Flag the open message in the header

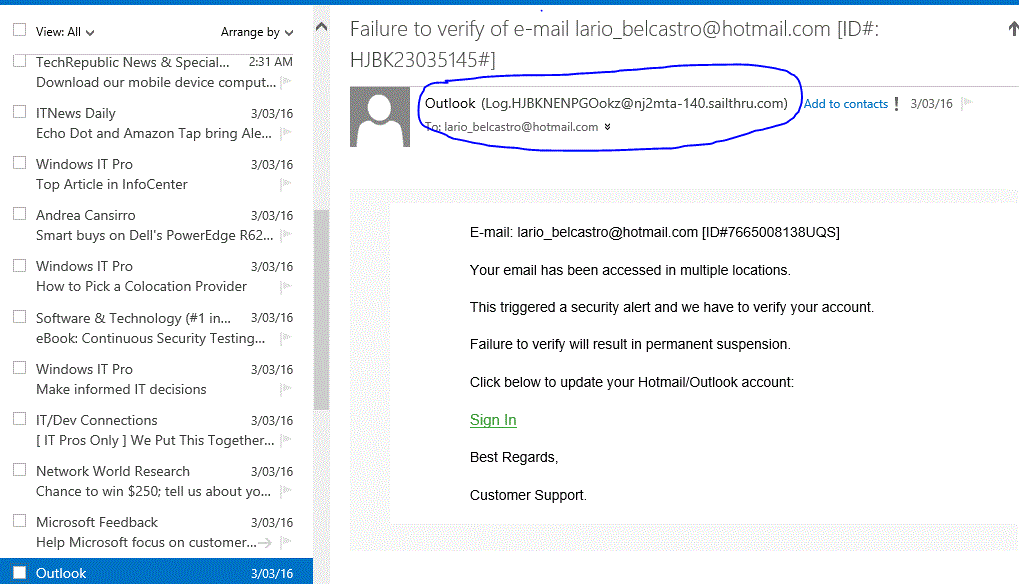[x=967, y=103]
